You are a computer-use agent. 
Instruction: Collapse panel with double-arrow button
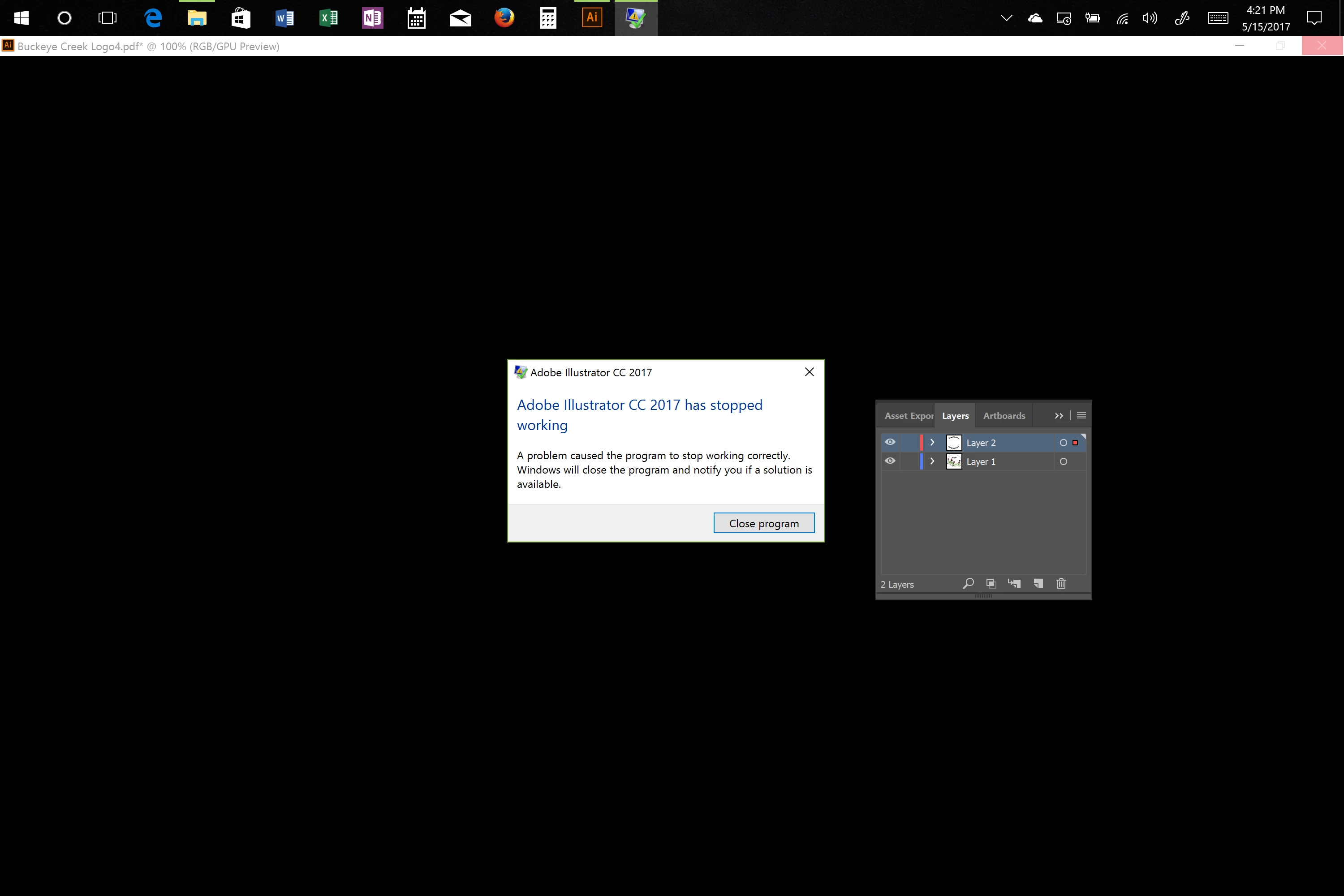pos(1058,415)
